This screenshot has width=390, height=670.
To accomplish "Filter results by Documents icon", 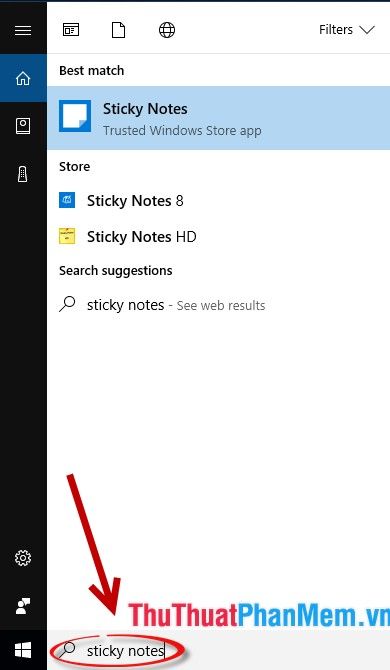I will (x=118, y=30).
